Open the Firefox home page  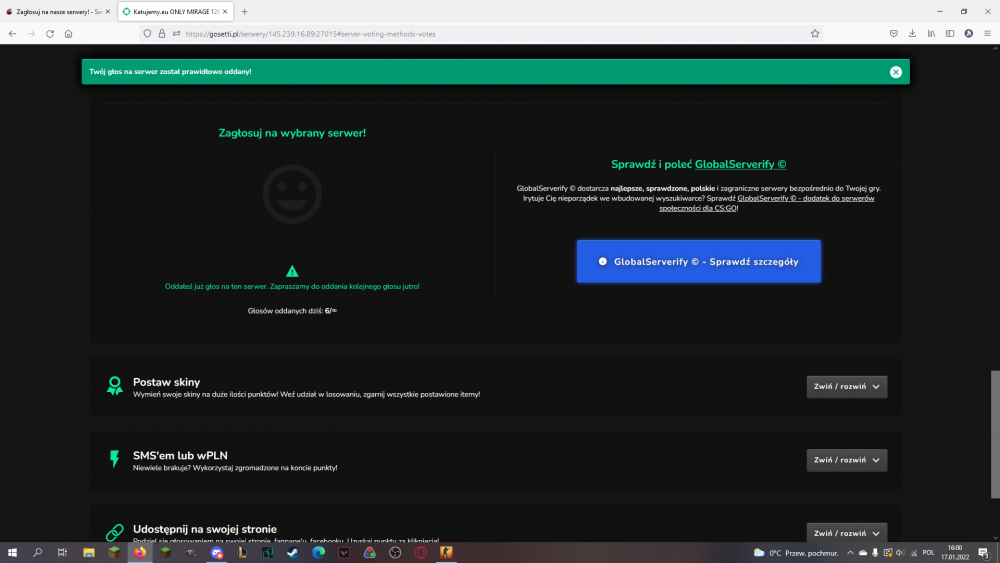tap(68, 34)
